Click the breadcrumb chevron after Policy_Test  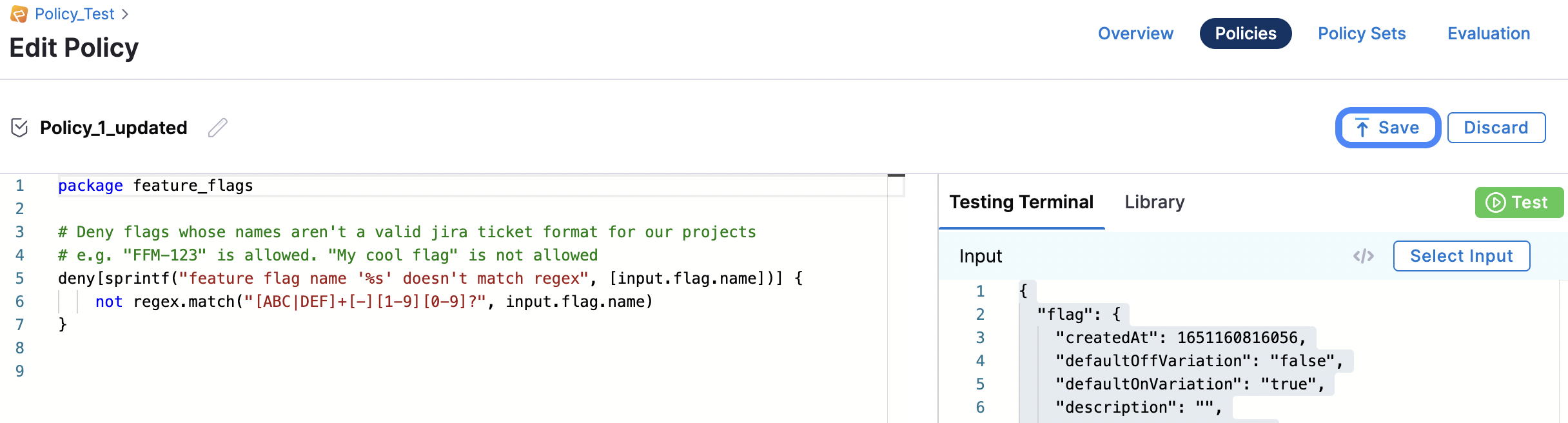click(125, 14)
